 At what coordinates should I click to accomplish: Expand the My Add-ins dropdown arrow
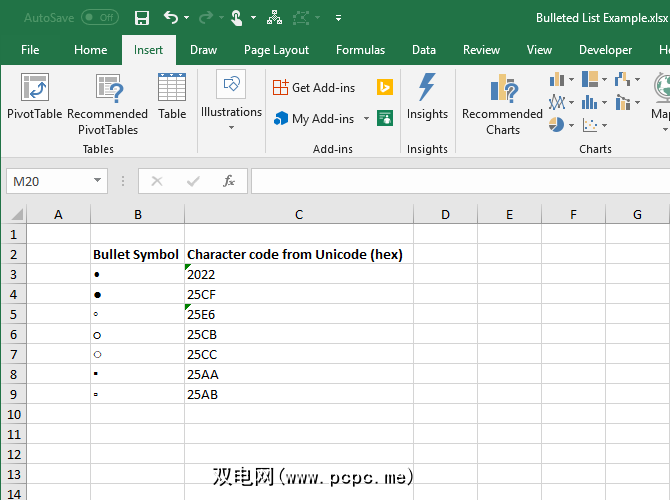coord(366,119)
